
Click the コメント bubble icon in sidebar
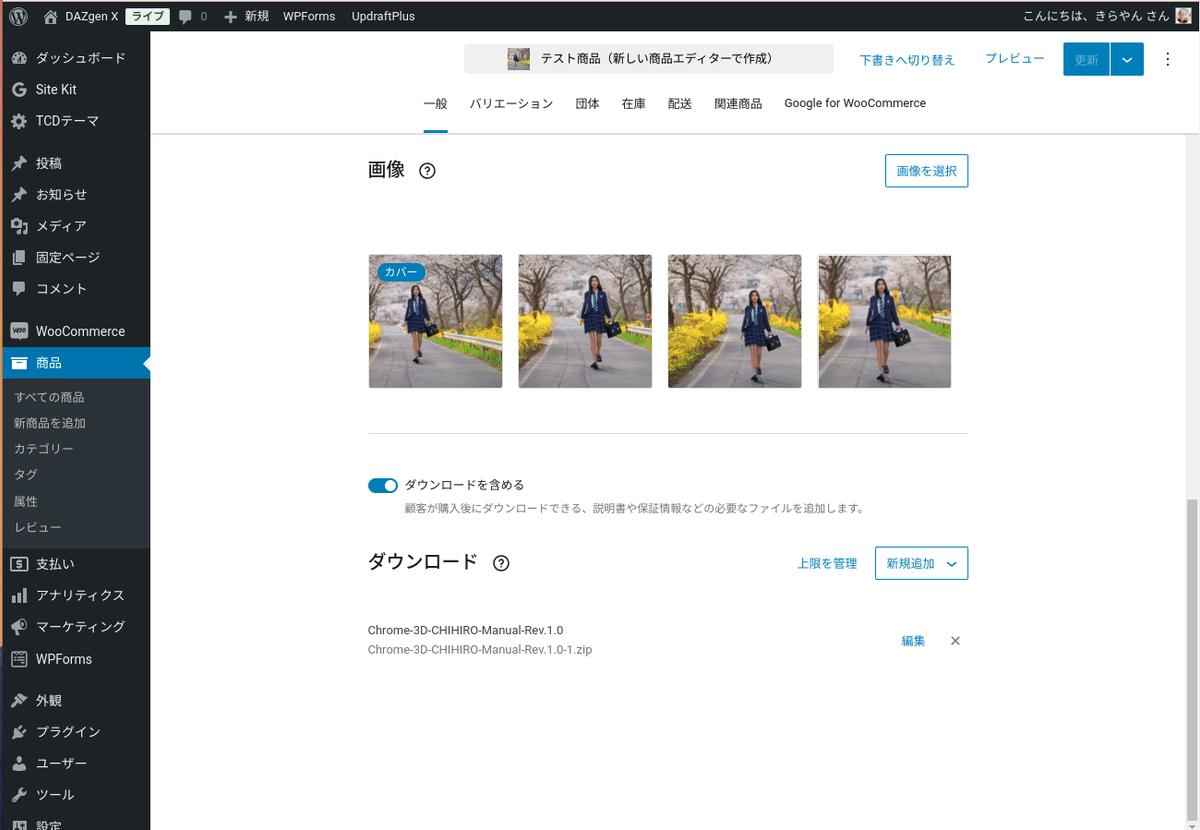click(x=19, y=289)
